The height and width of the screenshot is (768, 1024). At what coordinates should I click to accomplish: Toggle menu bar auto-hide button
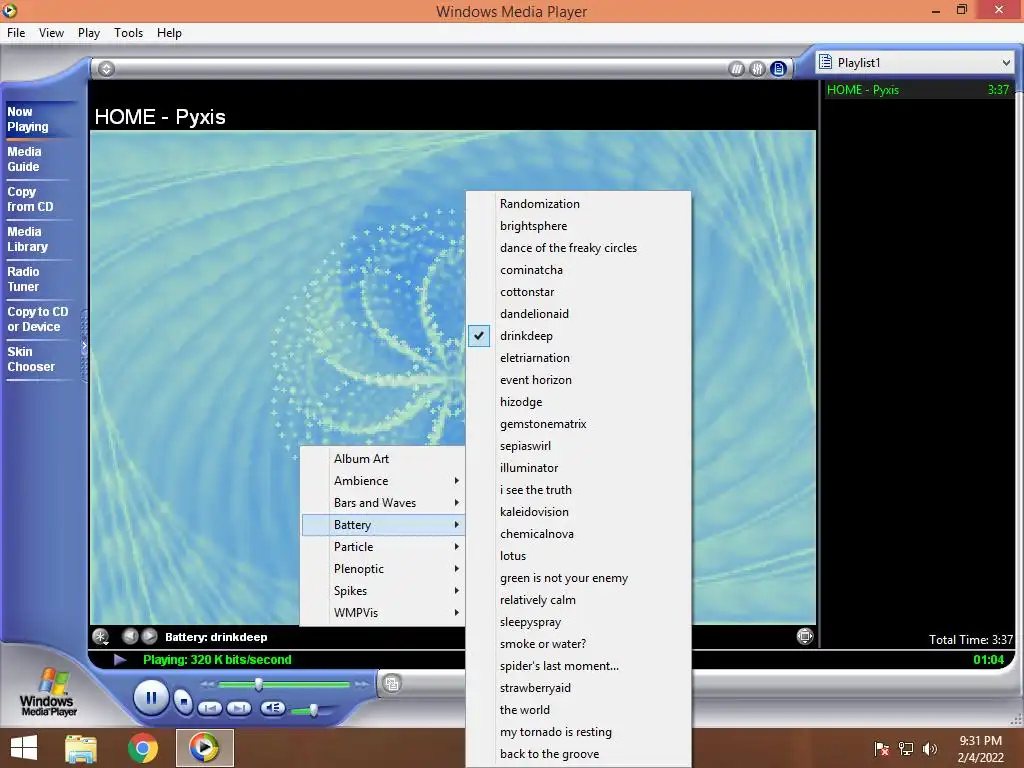pos(106,69)
